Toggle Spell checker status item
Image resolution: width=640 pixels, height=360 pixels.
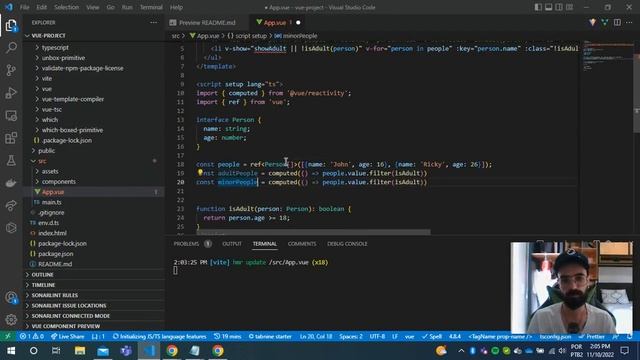point(432,337)
